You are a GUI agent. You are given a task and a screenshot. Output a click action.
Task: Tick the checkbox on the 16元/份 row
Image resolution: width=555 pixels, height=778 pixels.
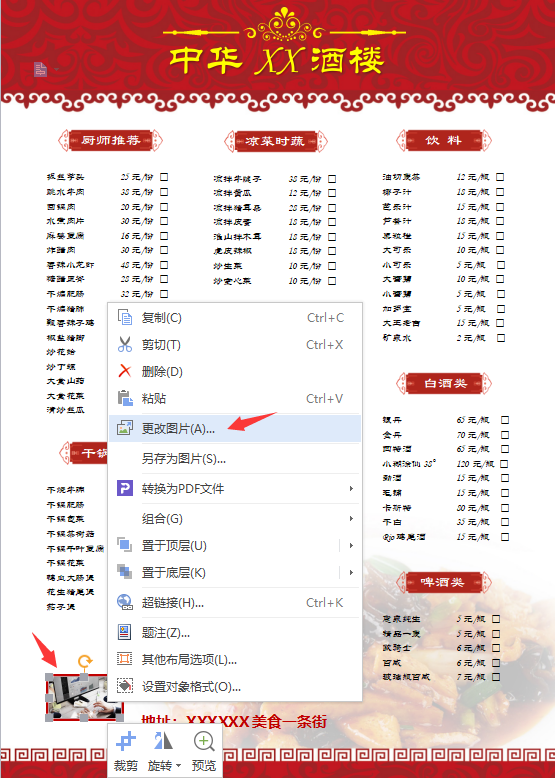coord(164,236)
